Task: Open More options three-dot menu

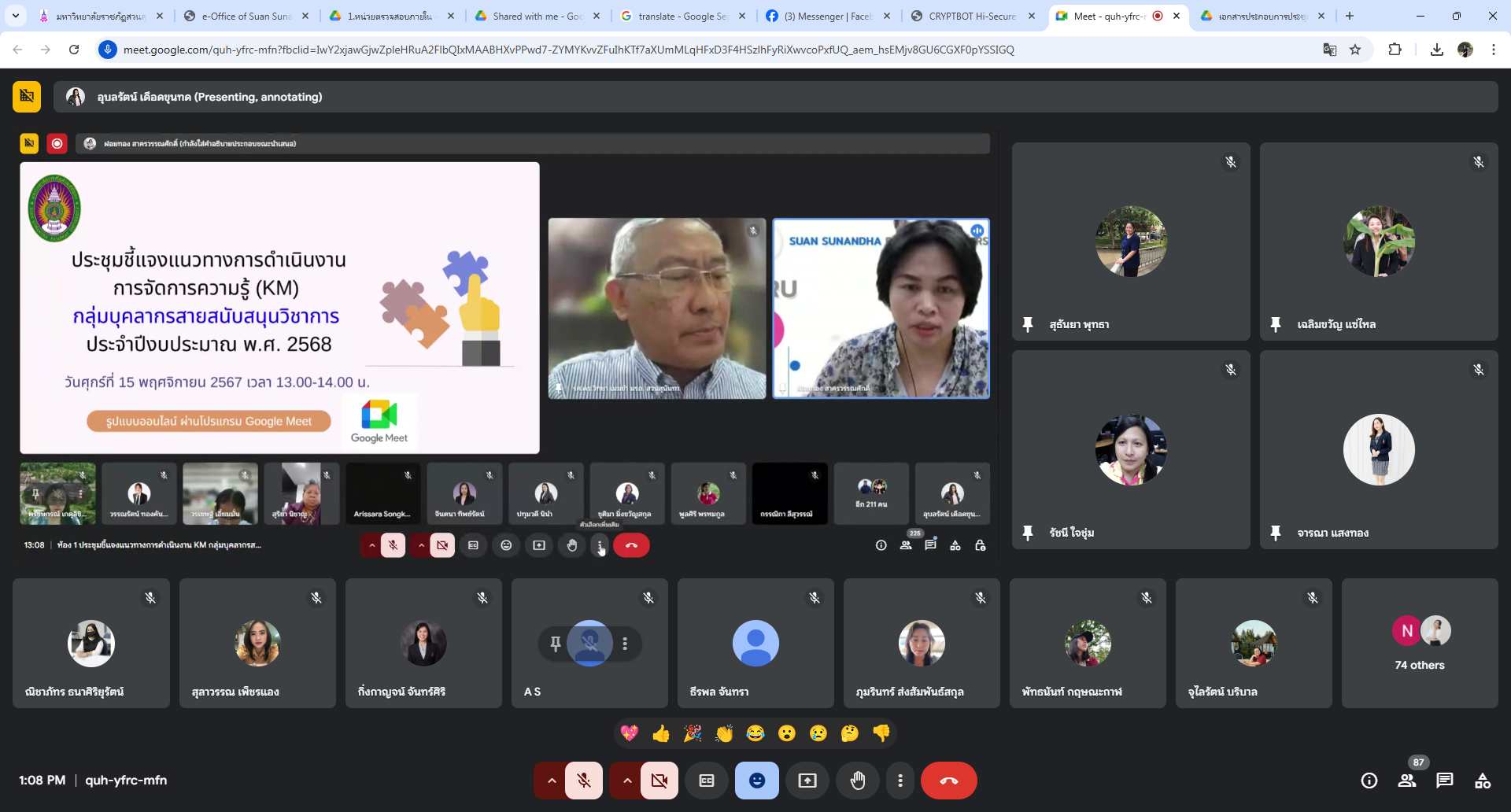Action: (900, 781)
